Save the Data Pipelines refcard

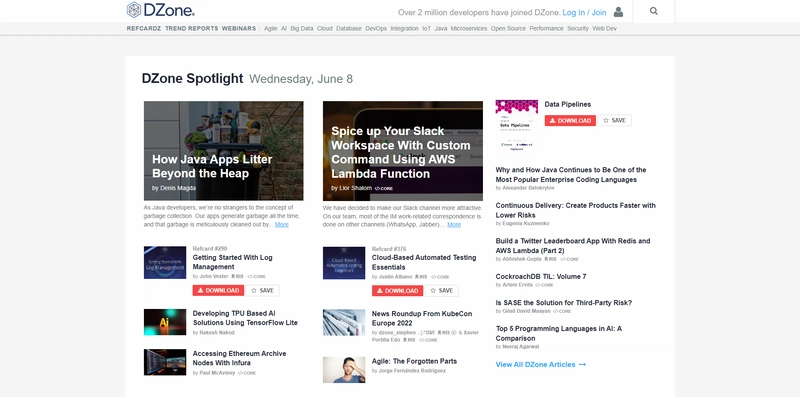coord(614,120)
